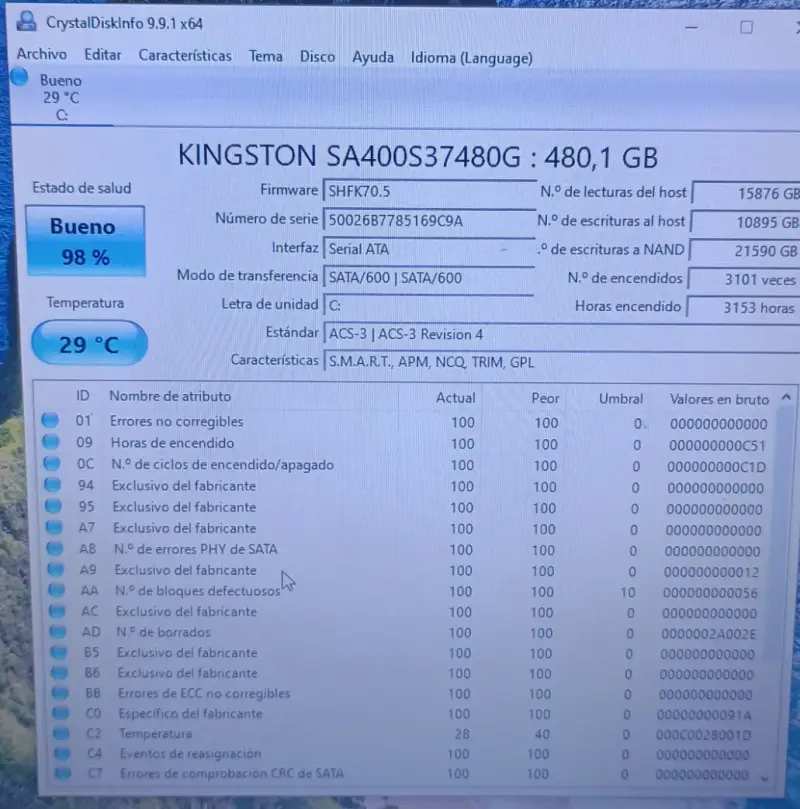Select the N.º de ciclos de encendido/apagado name
This screenshot has height=809, width=800.
pyautogui.click(x=222, y=464)
